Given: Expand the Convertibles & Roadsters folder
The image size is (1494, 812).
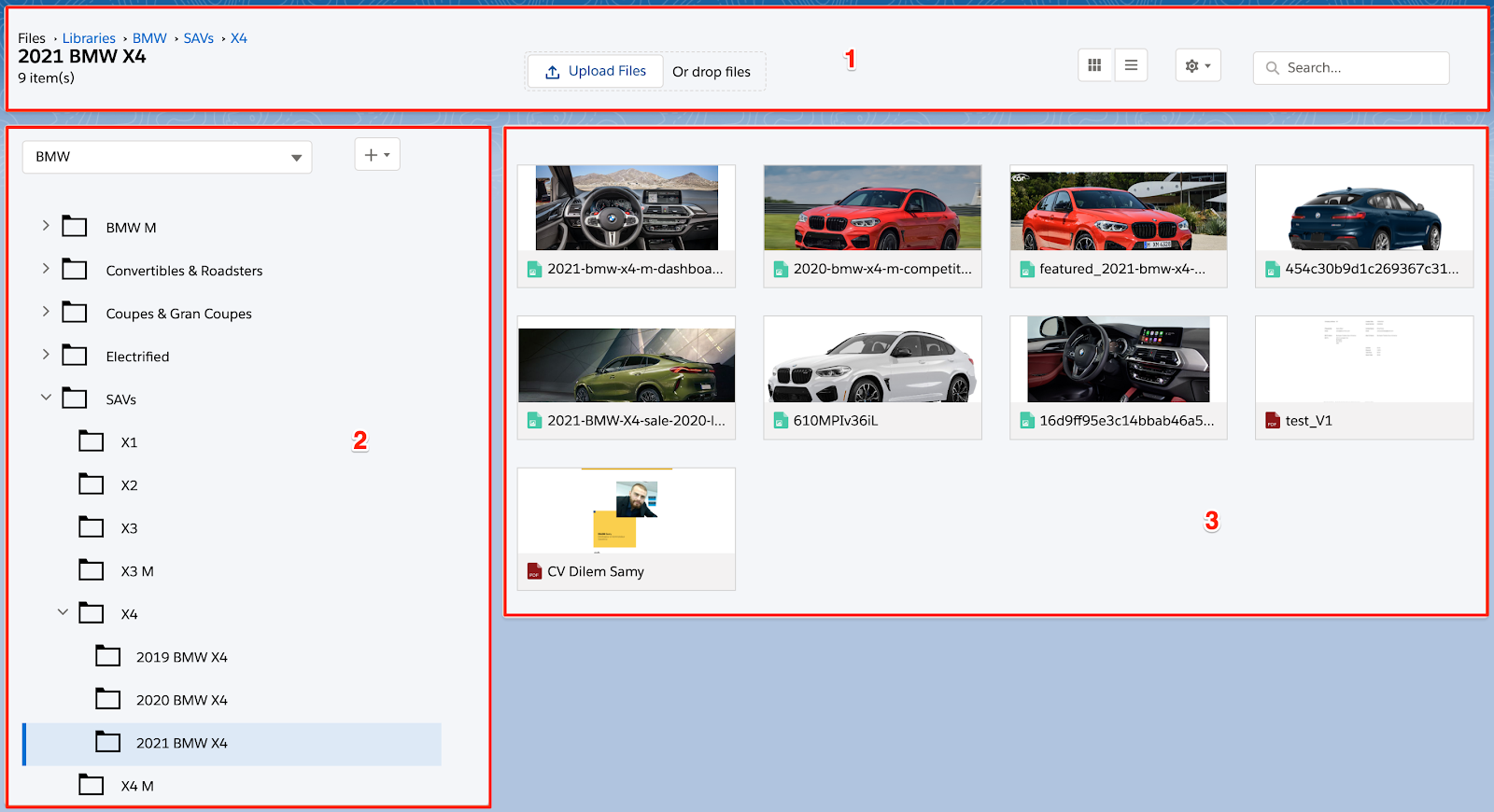Looking at the screenshot, I should point(46,269).
